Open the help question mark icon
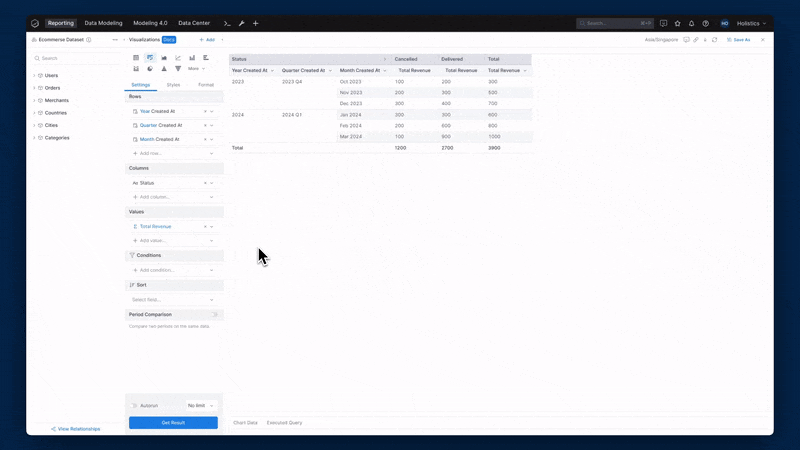Image resolution: width=800 pixels, height=450 pixels. [x=705, y=23]
